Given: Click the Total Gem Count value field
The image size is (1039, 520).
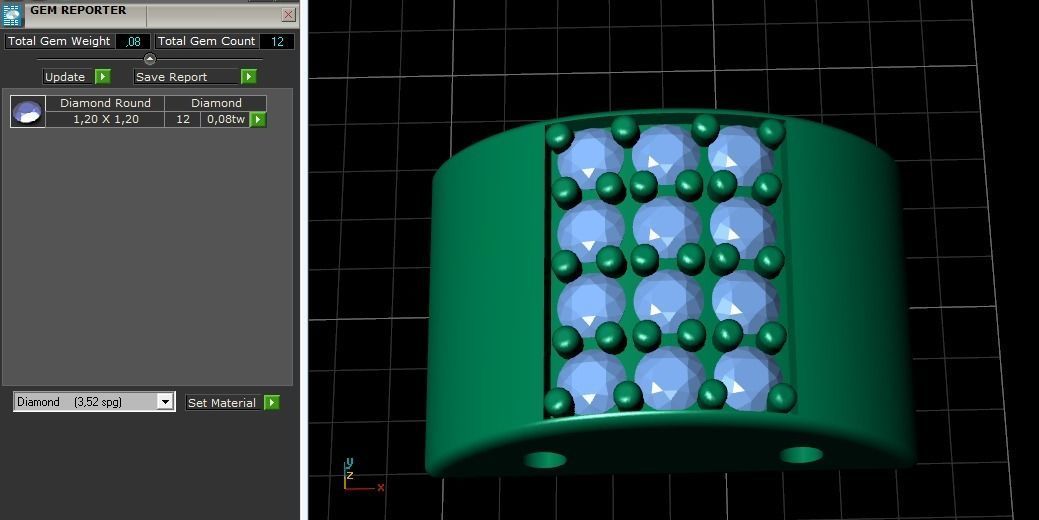Looking at the screenshot, I should (x=276, y=41).
